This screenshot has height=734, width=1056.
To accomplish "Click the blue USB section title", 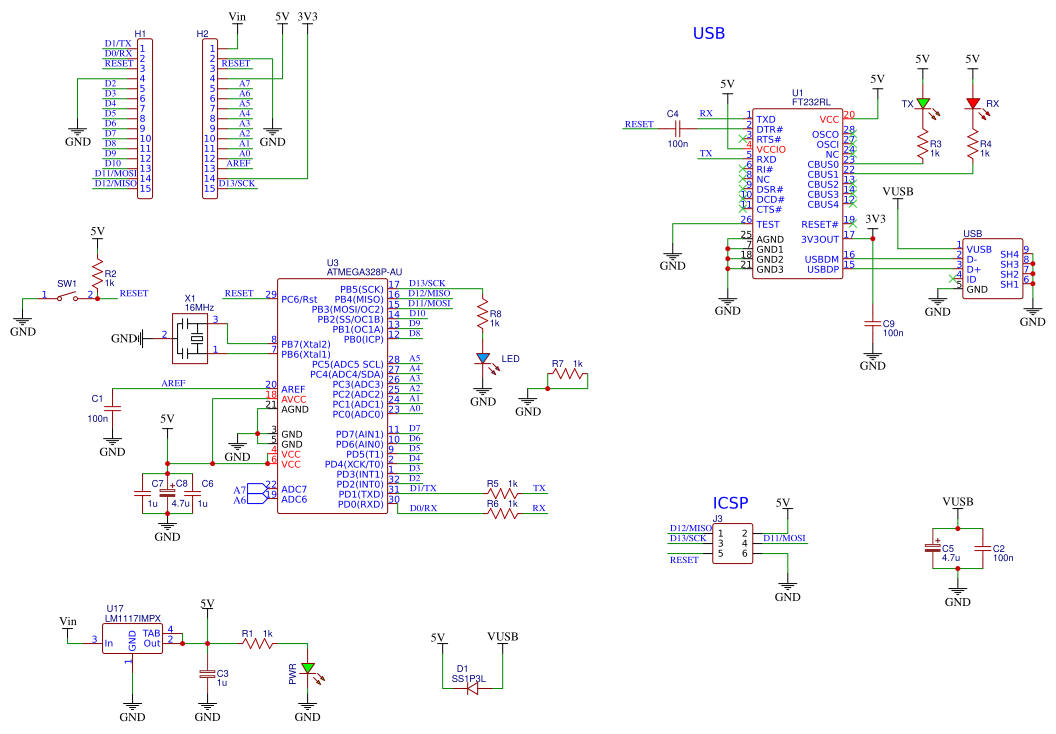I will (x=708, y=33).
